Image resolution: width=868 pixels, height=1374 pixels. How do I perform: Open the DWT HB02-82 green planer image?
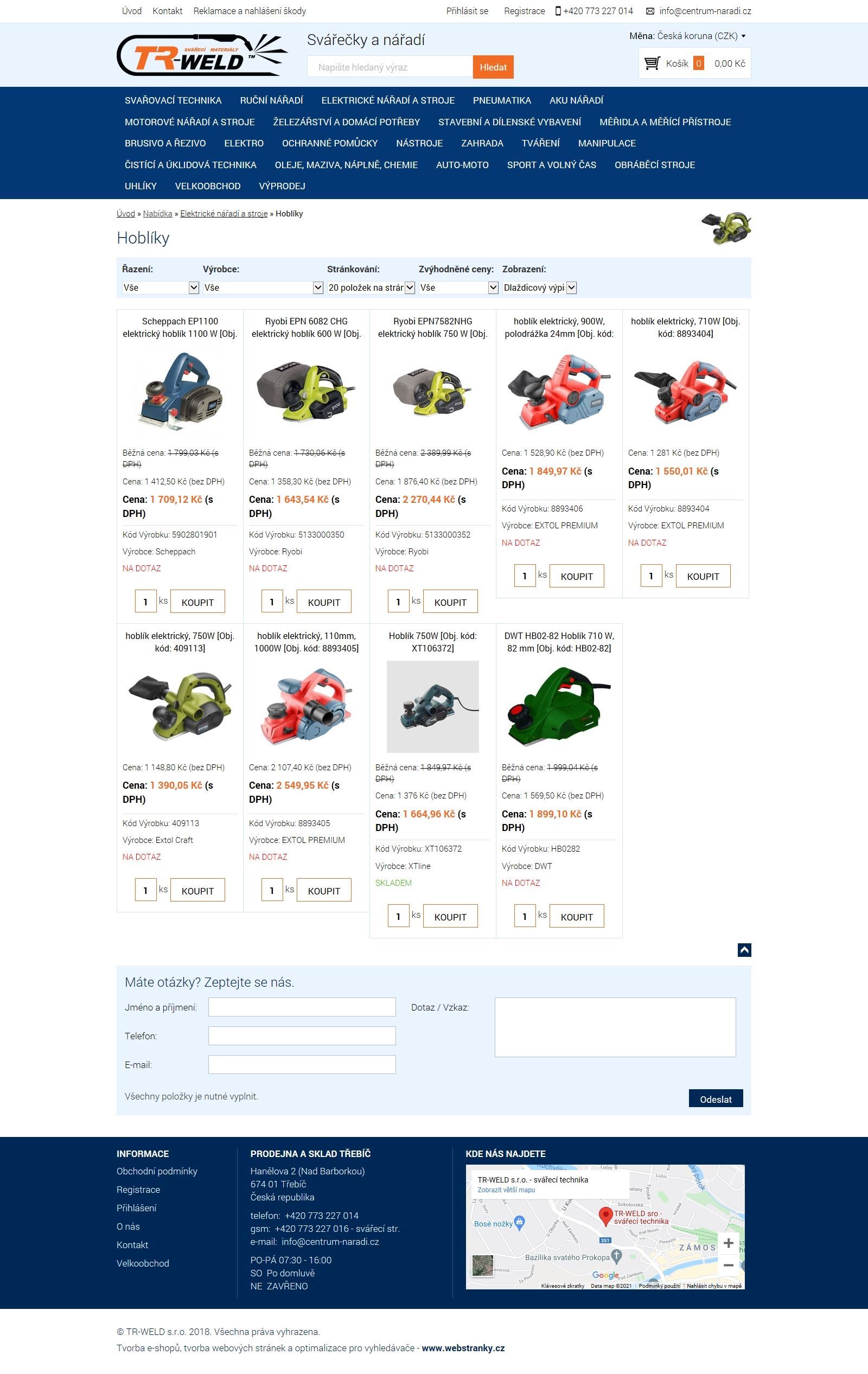(x=559, y=707)
